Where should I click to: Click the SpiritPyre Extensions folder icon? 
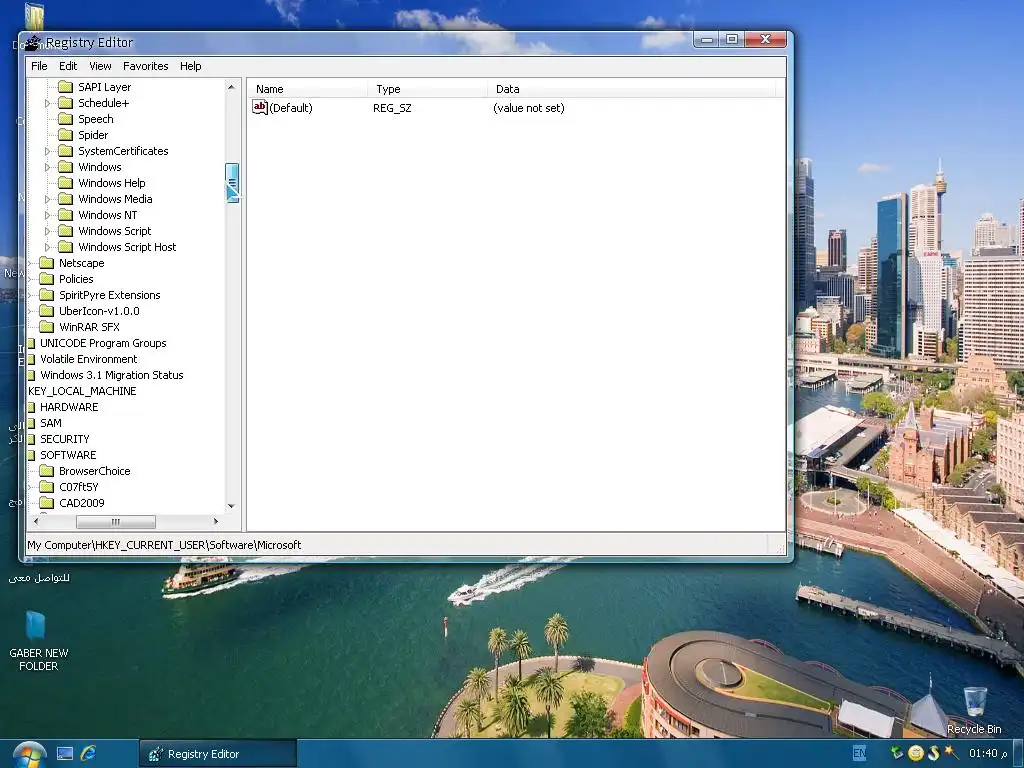46,295
